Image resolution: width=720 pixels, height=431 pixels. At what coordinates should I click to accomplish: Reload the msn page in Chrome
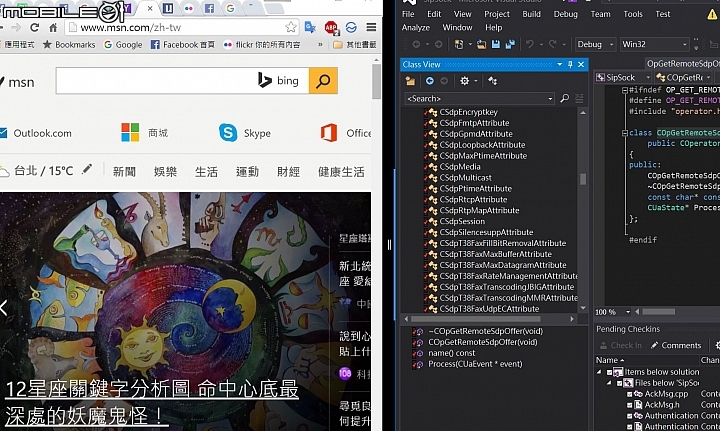pyautogui.click(x=34, y=28)
